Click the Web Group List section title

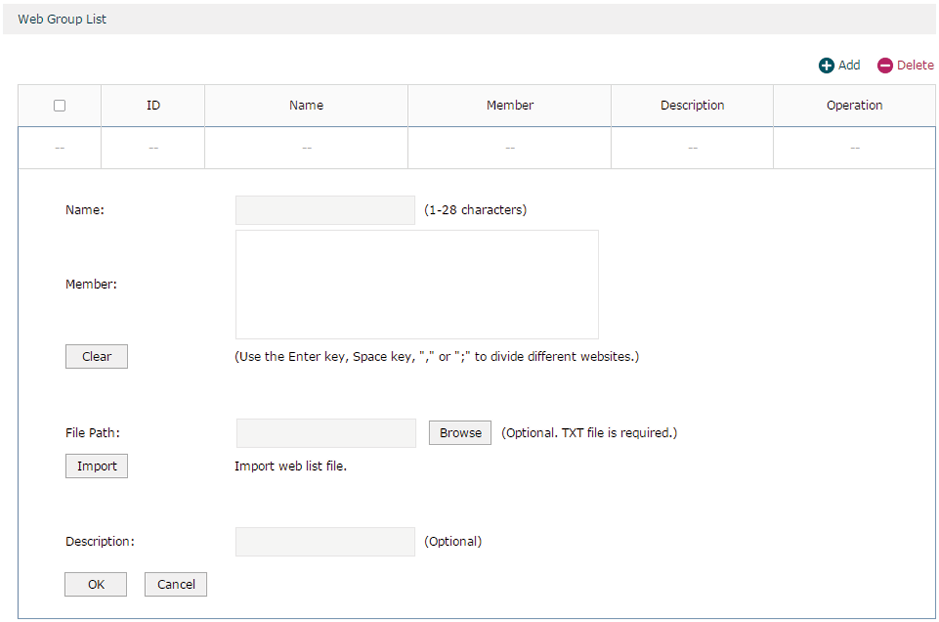62,19
